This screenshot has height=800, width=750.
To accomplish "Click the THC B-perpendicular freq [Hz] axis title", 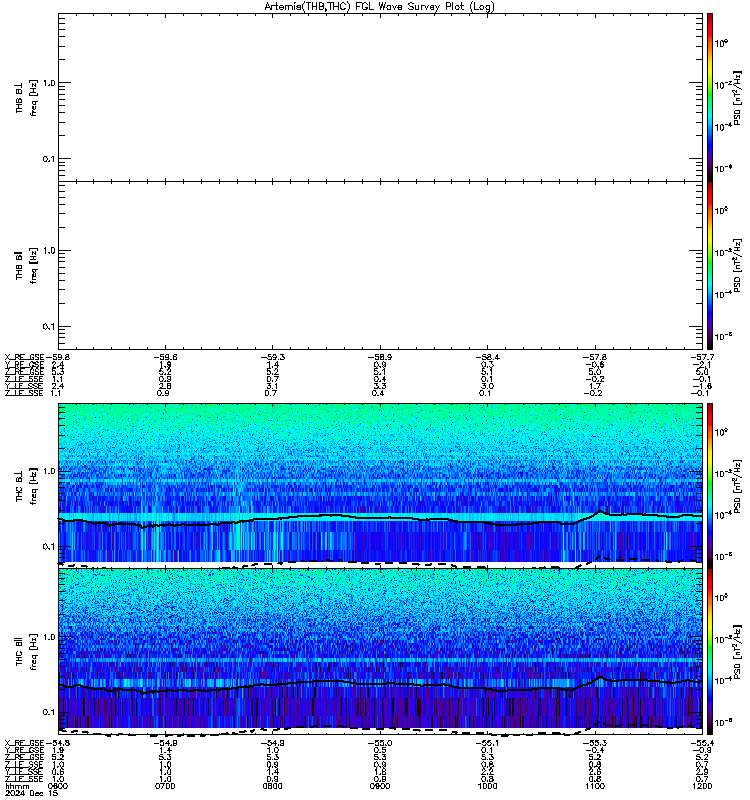I will [x=33, y=486].
